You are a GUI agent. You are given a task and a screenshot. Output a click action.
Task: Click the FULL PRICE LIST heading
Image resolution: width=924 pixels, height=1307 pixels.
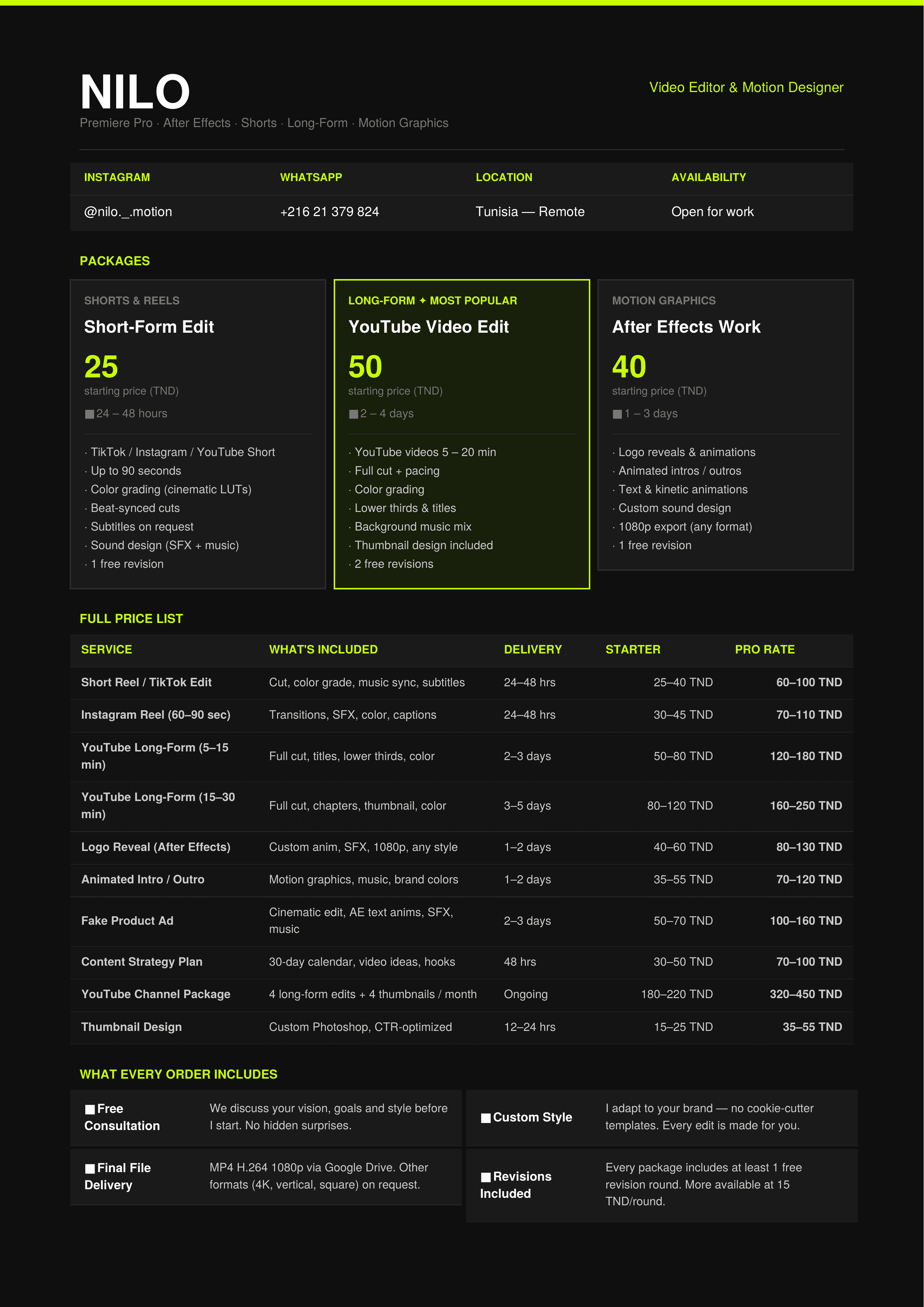click(x=131, y=619)
